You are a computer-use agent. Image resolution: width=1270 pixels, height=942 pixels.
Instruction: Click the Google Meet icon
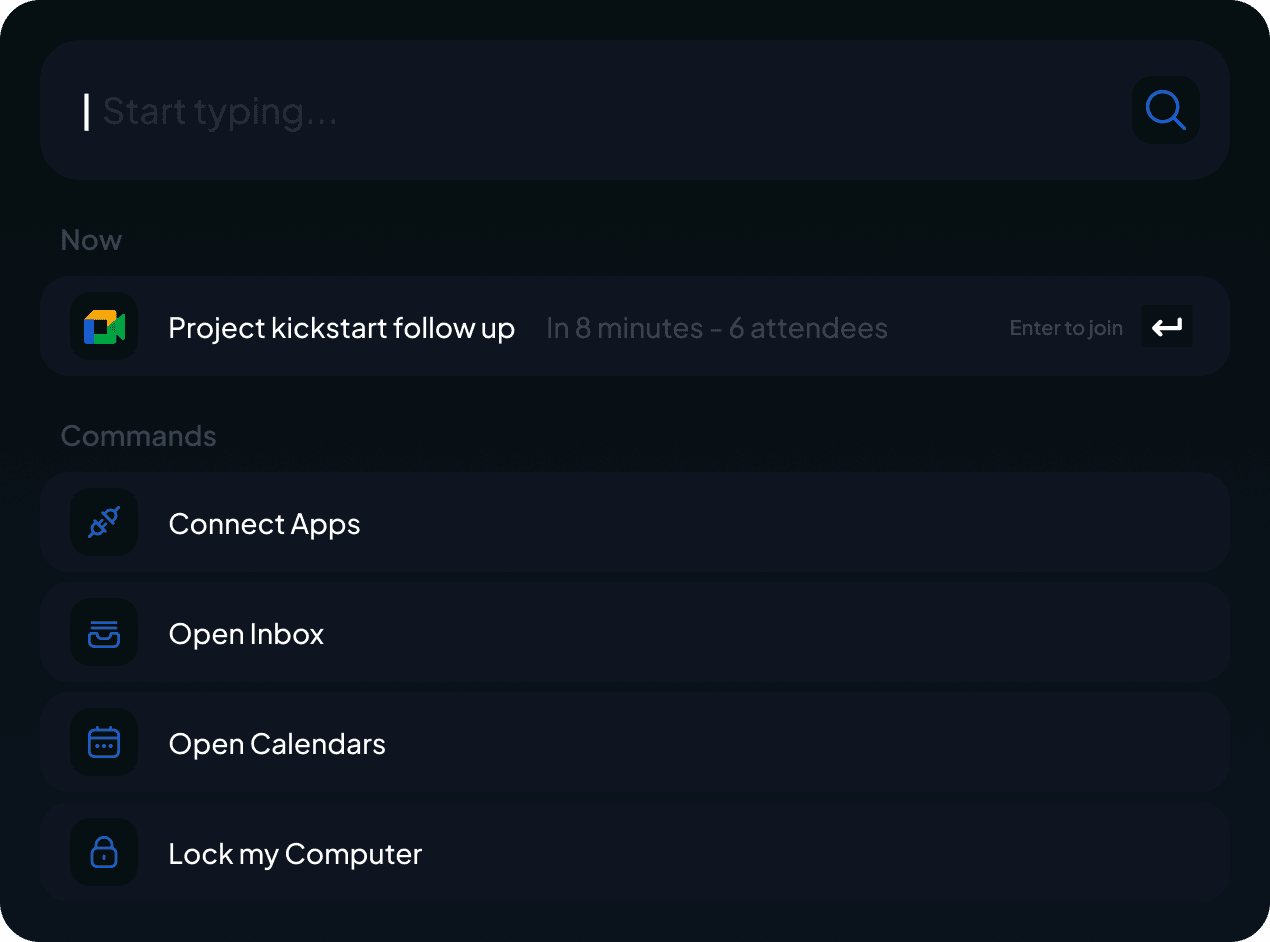[104, 327]
